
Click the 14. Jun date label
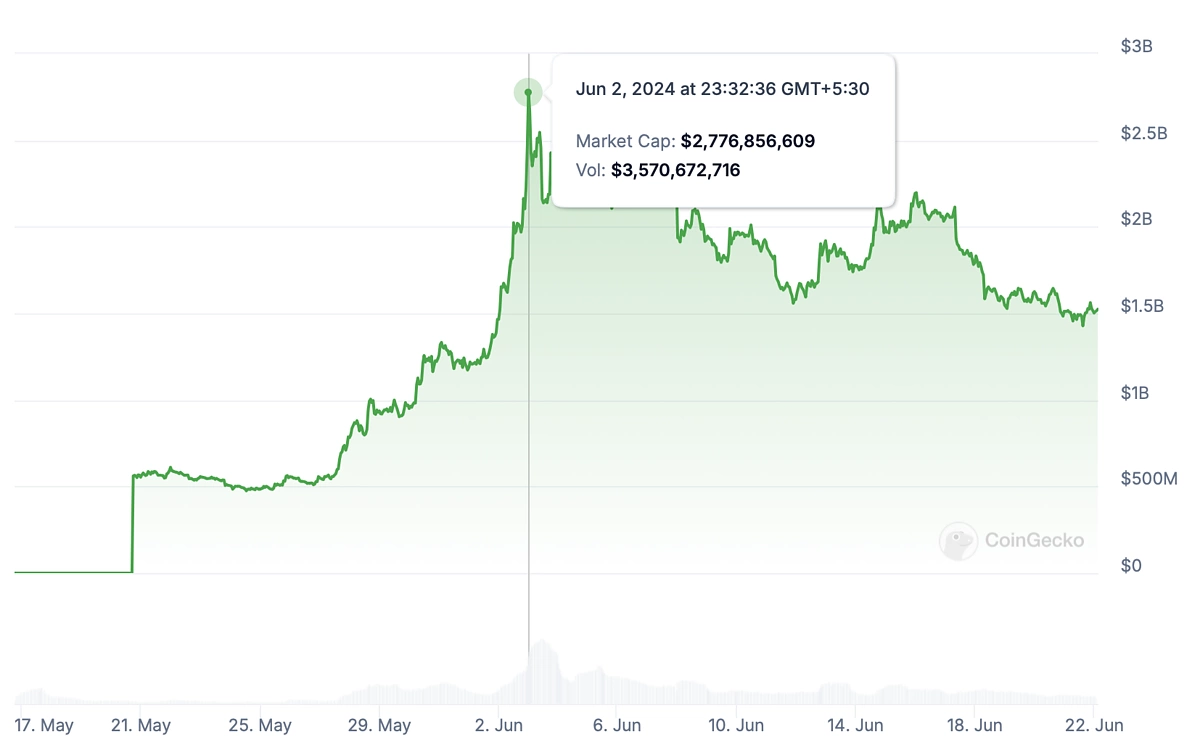point(855,725)
